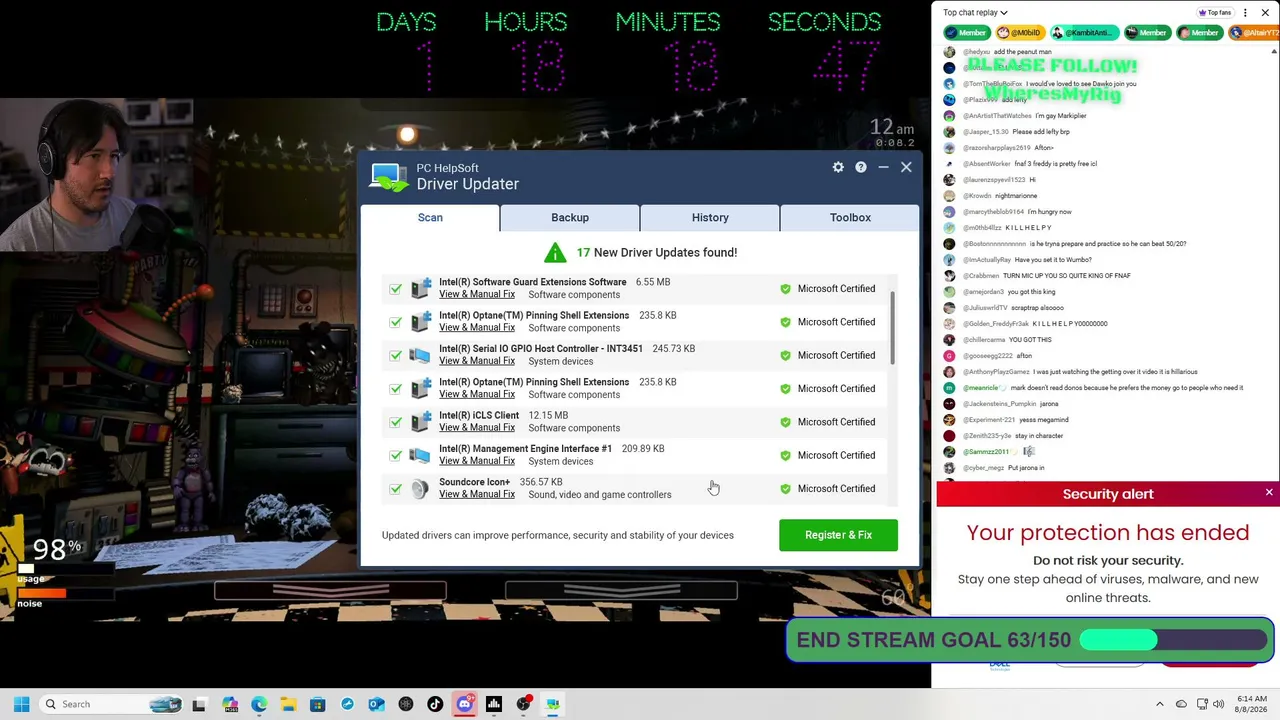Click the driver list vertical scrollbar
The width and height of the screenshot is (1280, 720).
892,330
